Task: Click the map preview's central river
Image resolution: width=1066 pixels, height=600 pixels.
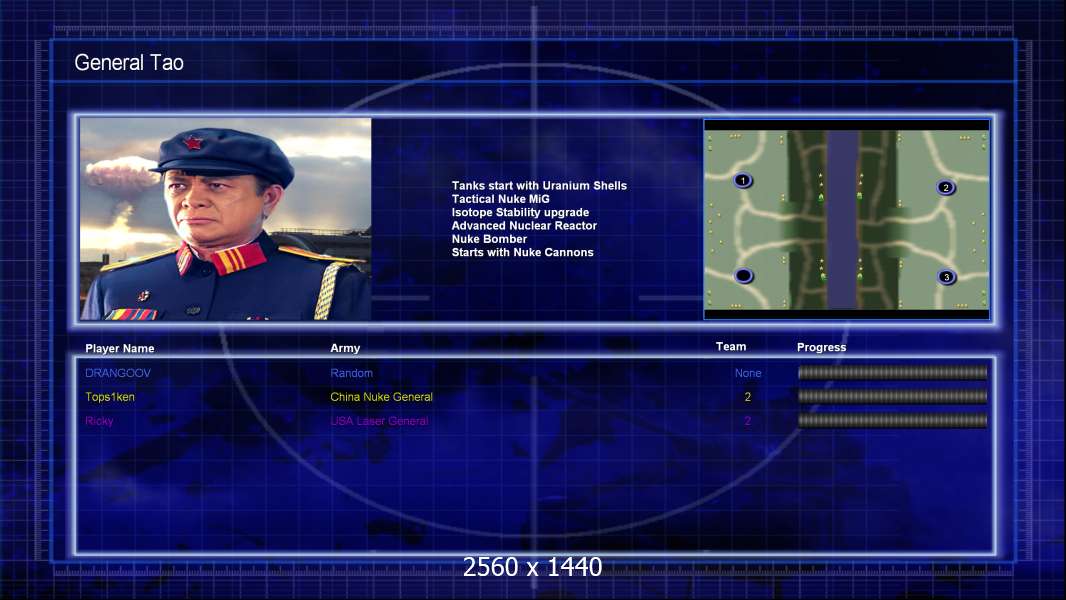Action: click(x=842, y=219)
